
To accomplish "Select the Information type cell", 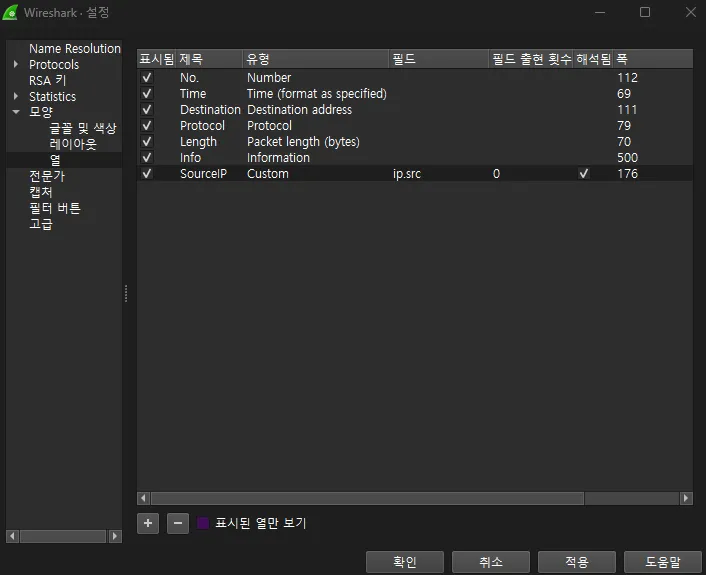I will point(278,158).
